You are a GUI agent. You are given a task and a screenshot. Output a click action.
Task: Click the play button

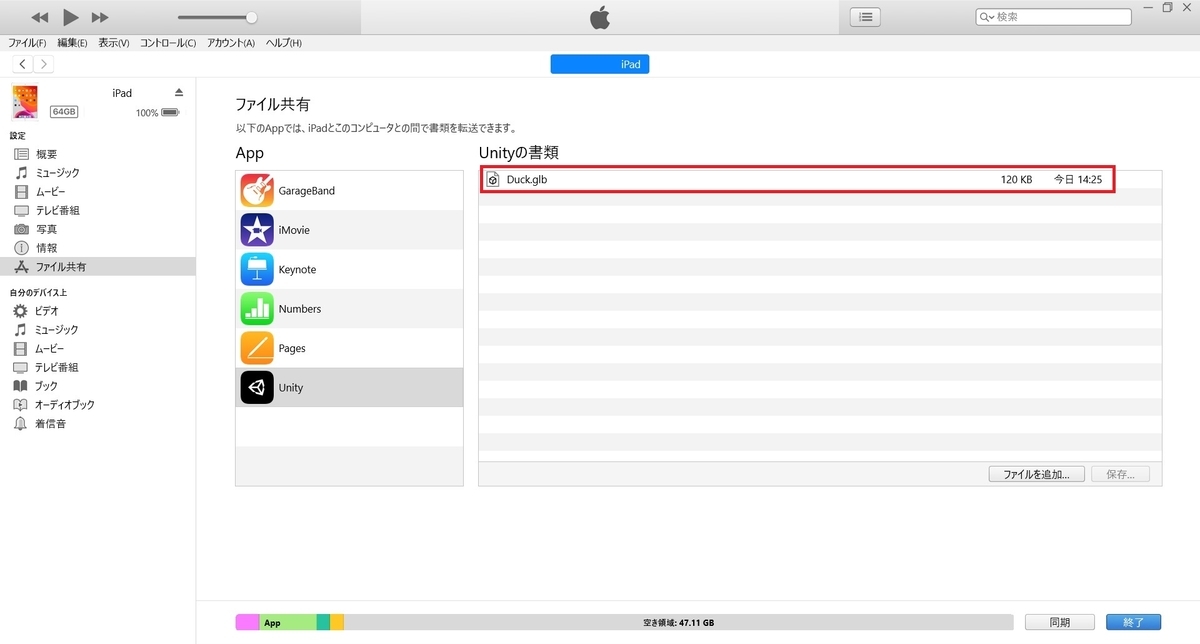(70, 17)
